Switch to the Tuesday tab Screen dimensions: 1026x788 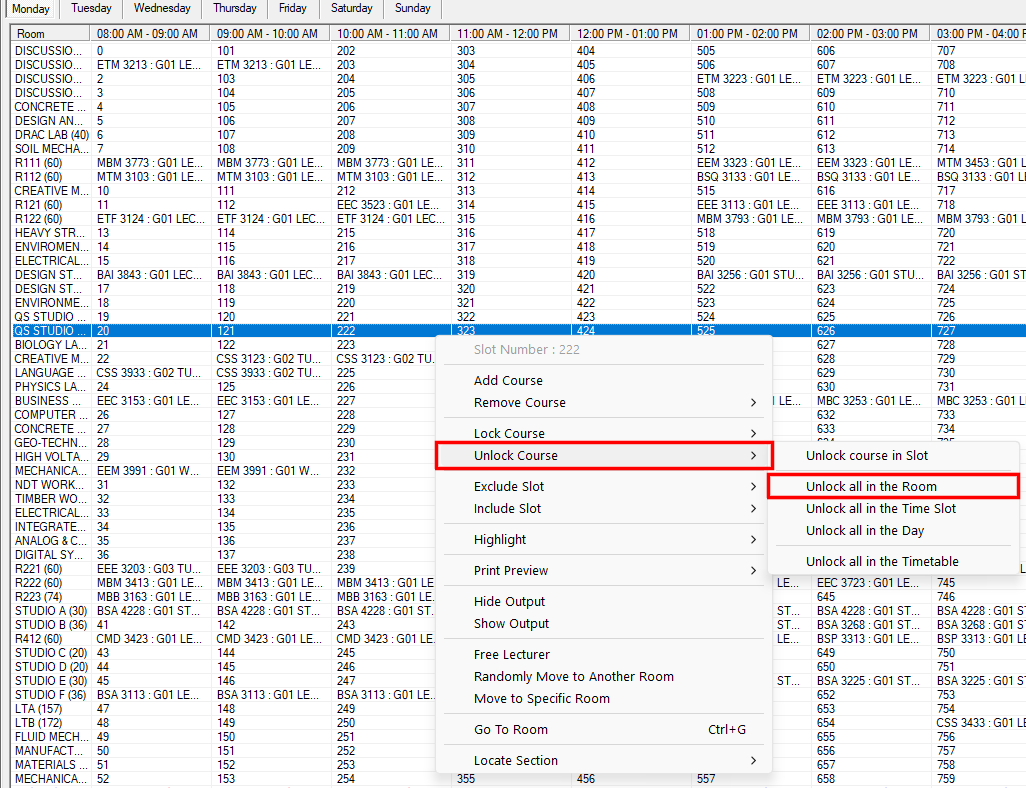click(x=91, y=9)
